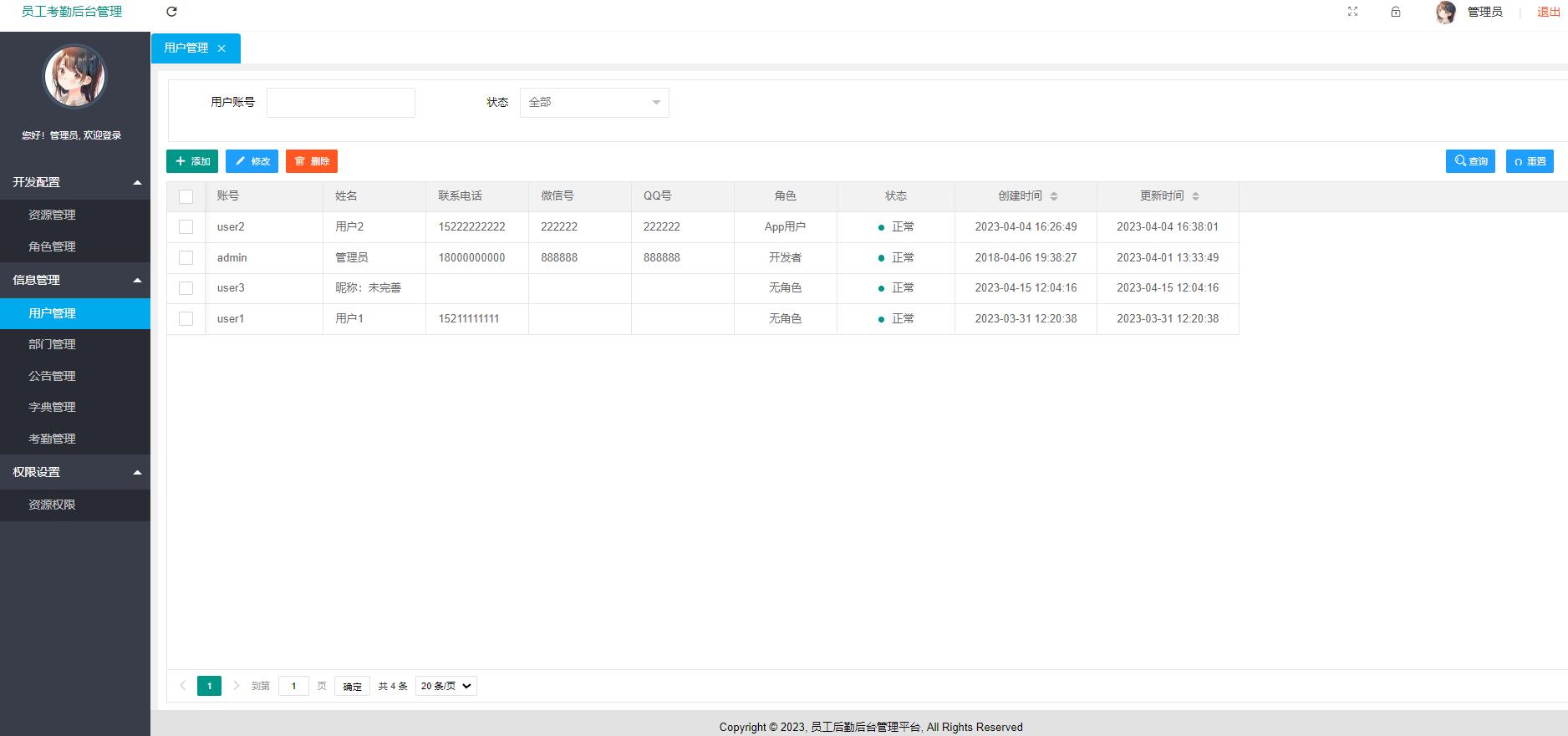This screenshot has height=736, width=1568.
Task: Click the admin avatar in the top bar
Action: pos(1445,12)
